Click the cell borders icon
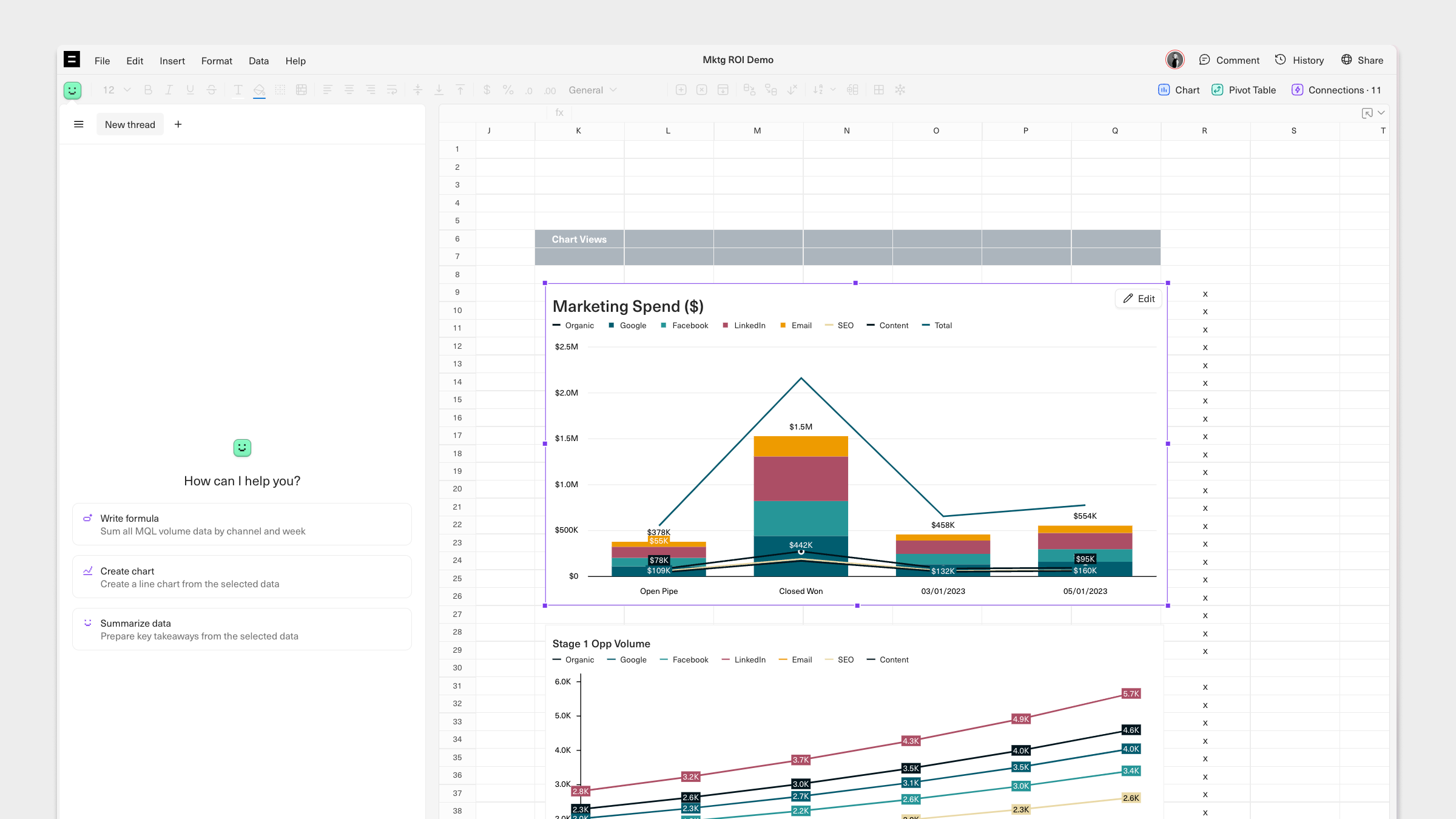 280,90
